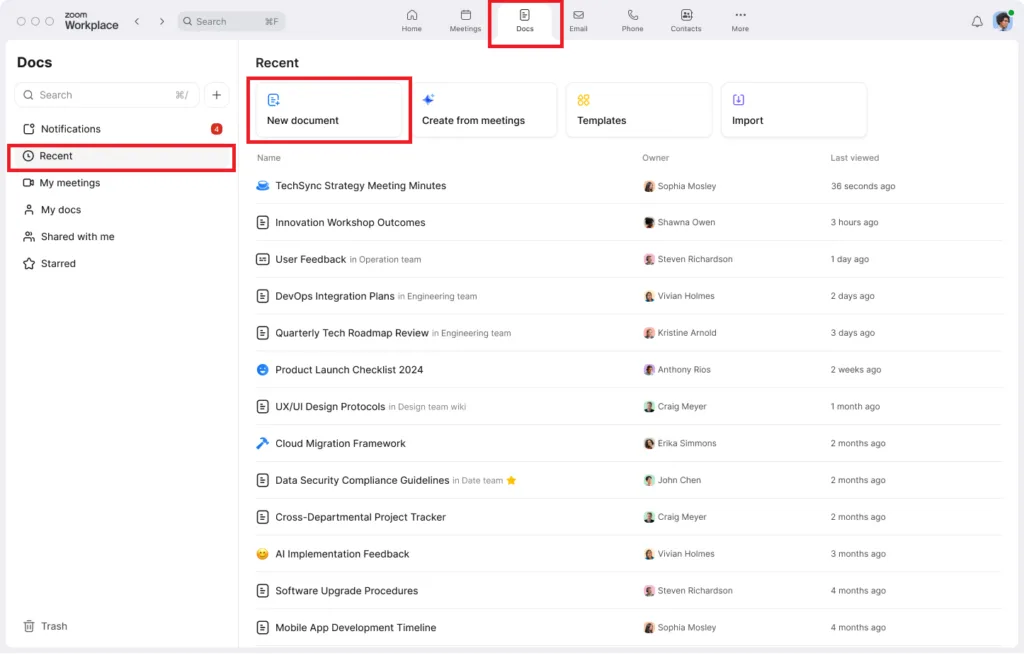Screen dimensions: 1024x658
Task: Go back with the left arrow
Action: coord(137,21)
